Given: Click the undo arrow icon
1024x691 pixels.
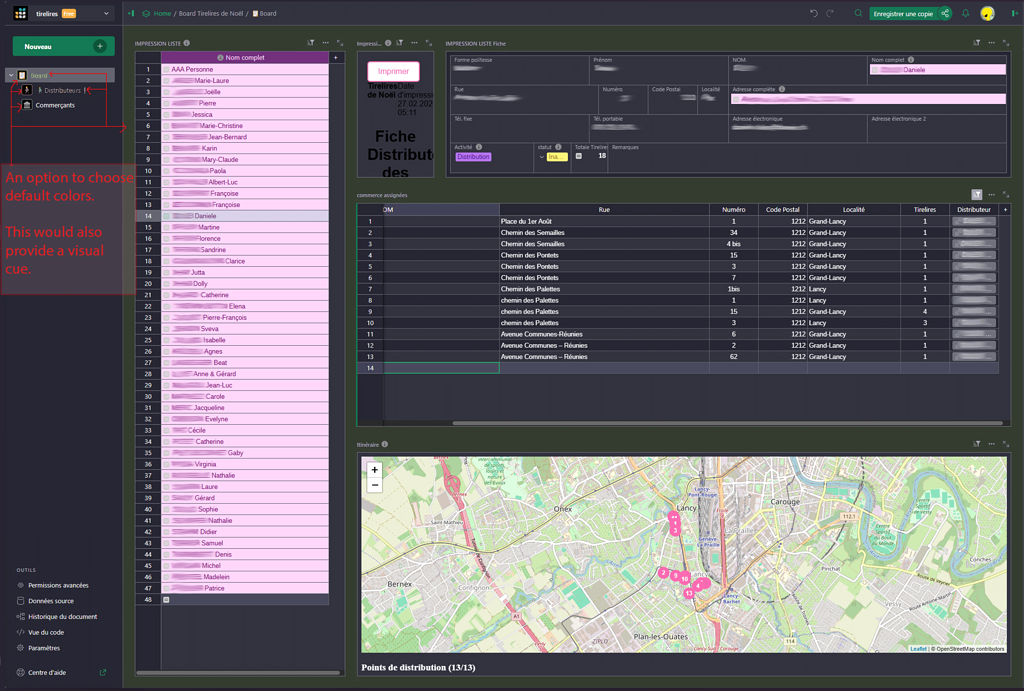Looking at the screenshot, I should tap(813, 14).
